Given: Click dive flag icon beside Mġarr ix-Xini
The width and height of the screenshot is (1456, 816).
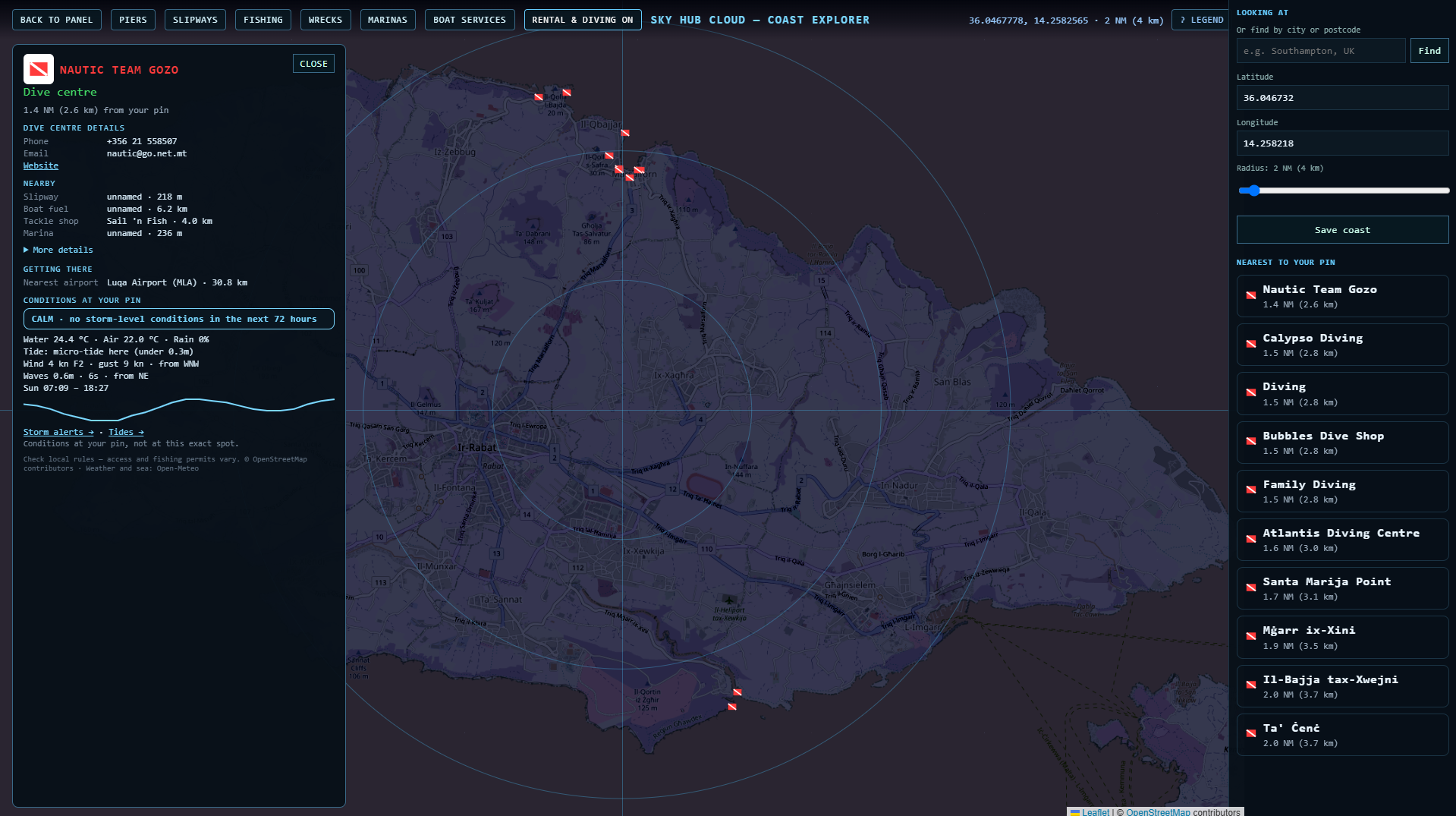Looking at the screenshot, I should (x=1250, y=637).
